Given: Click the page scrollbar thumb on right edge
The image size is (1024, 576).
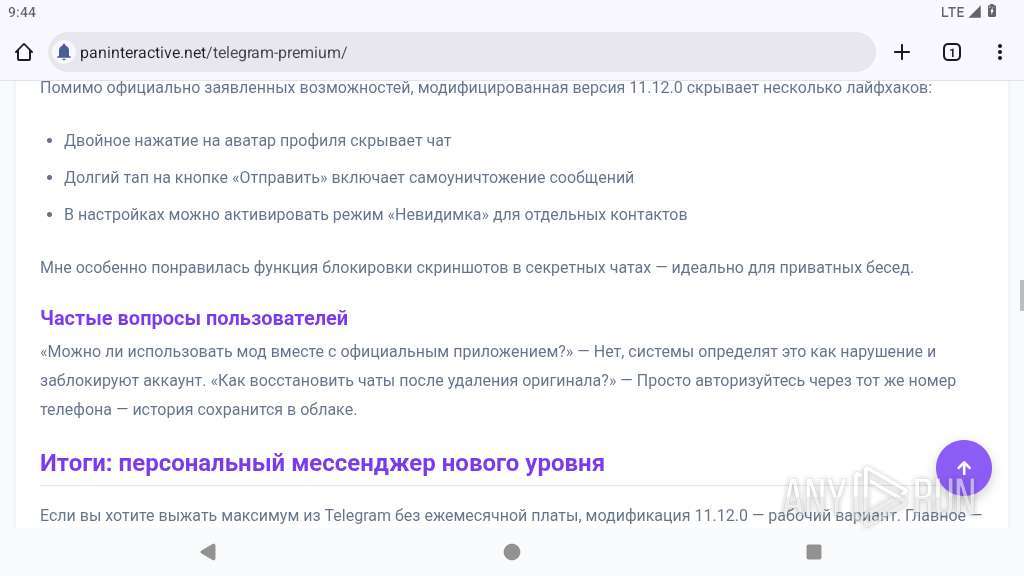Looking at the screenshot, I should pyautogui.click(x=1021, y=295).
